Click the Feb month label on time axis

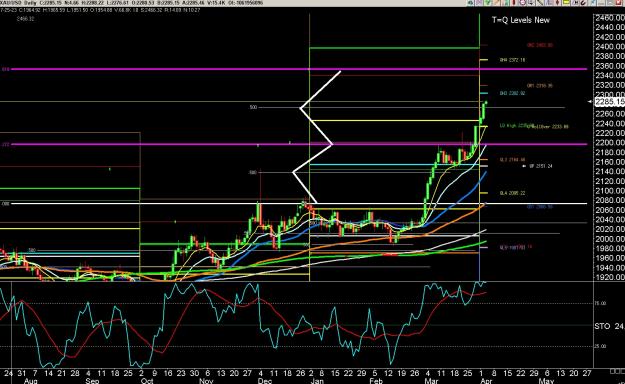point(376,381)
